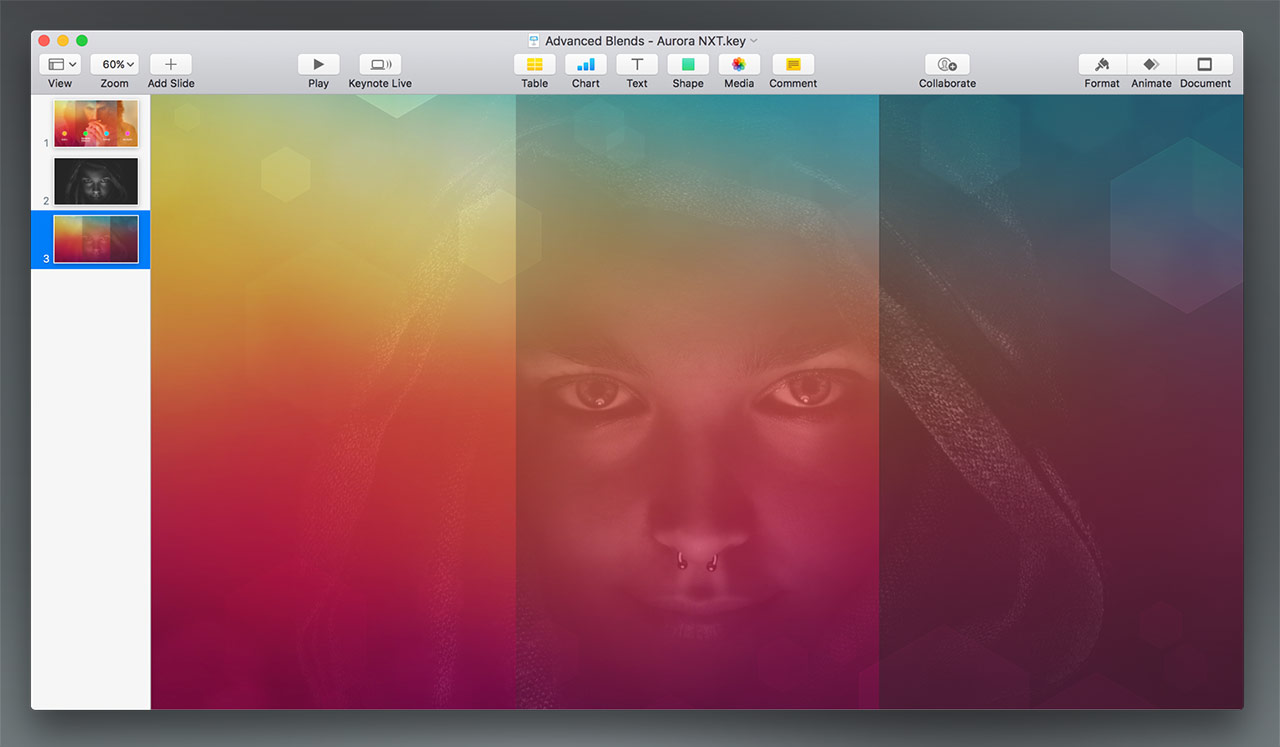Viewport: 1280px width, 747px height.
Task: Add a Comment sticky note
Action: click(x=793, y=65)
